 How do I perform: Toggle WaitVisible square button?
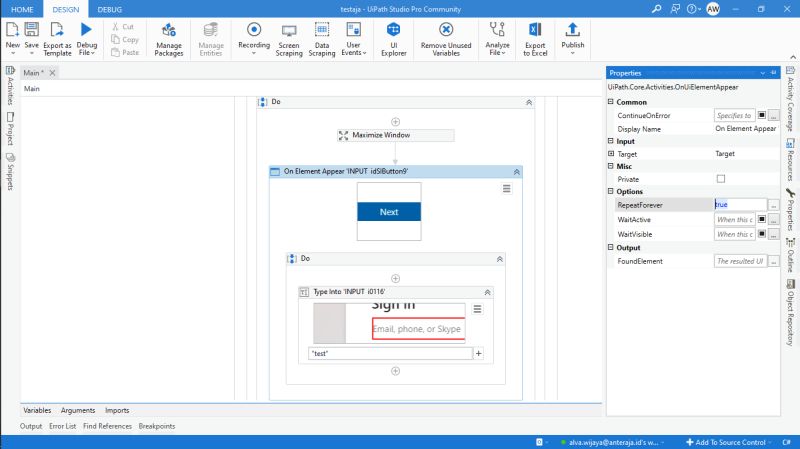pos(761,234)
